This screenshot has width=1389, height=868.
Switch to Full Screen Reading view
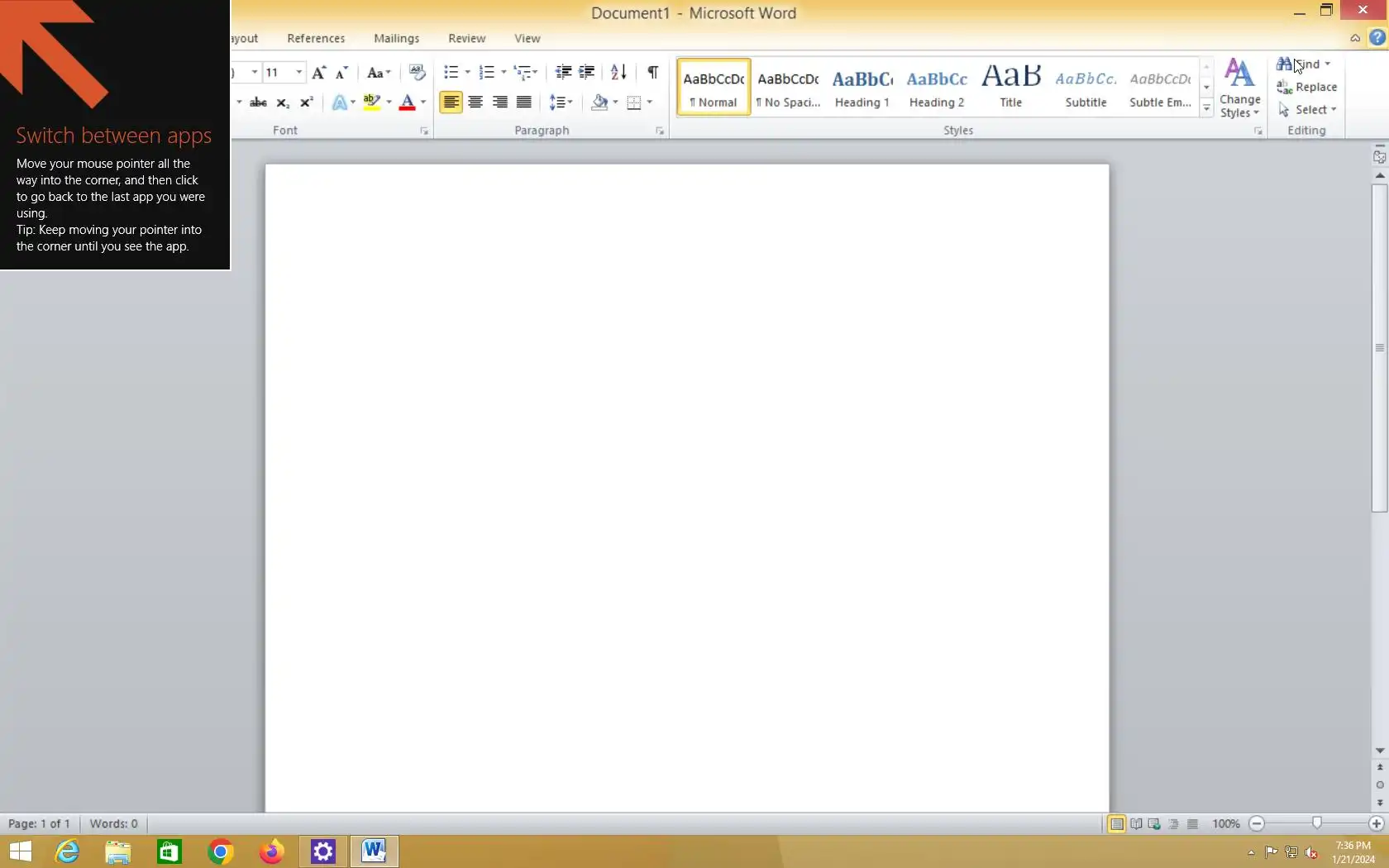(1136, 824)
